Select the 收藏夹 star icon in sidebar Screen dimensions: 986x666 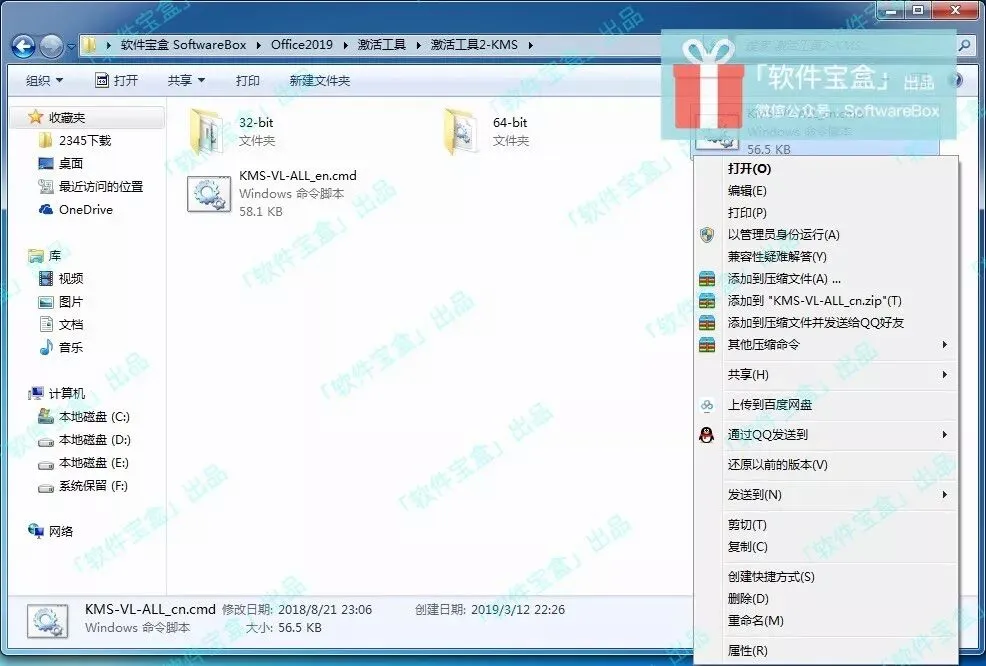(35, 117)
